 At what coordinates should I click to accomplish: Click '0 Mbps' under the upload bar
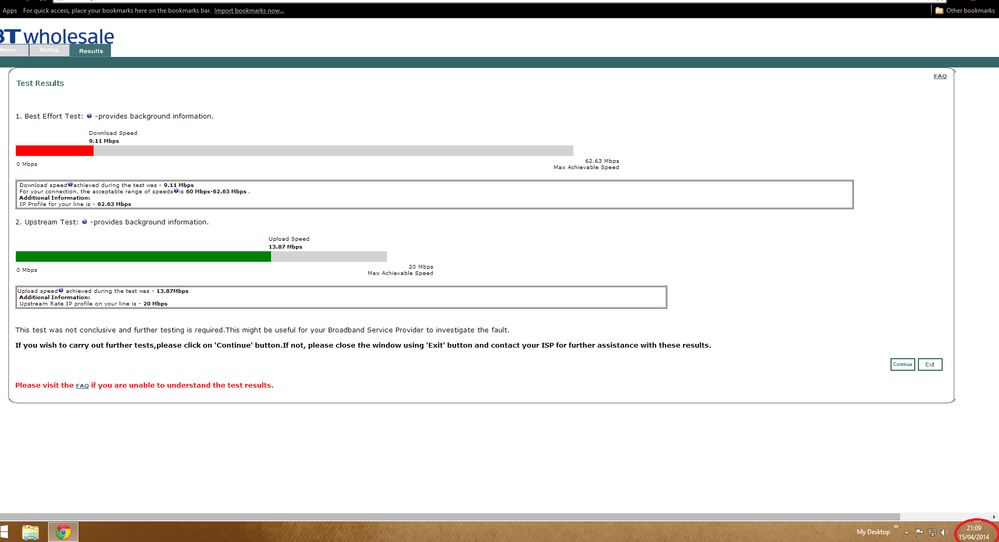pyautogui.click(x=27, y=269)
